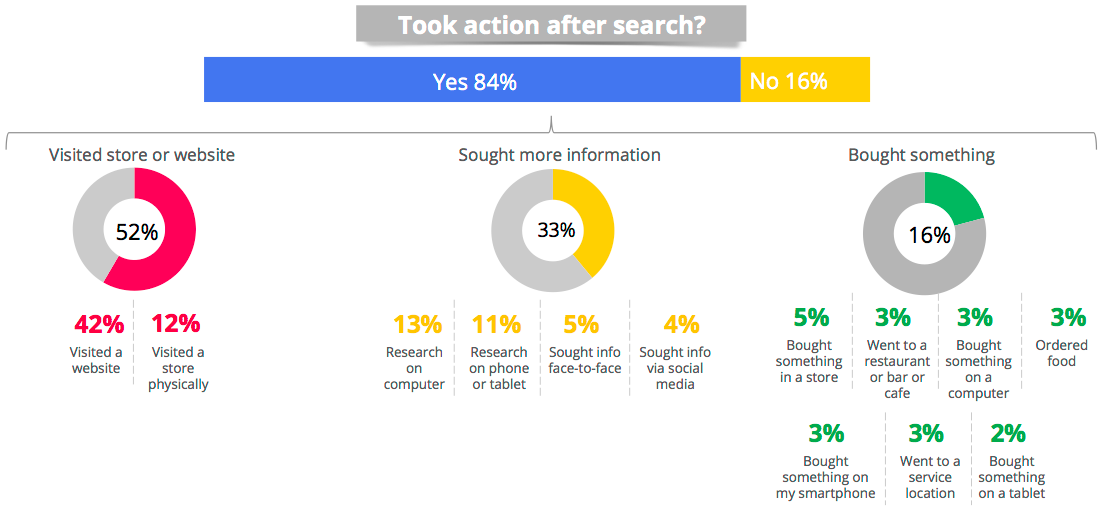The width and height of the screenshot is (1107, 507).
Task: Select the 'Bought something' heading
Action: pos(921,155)
